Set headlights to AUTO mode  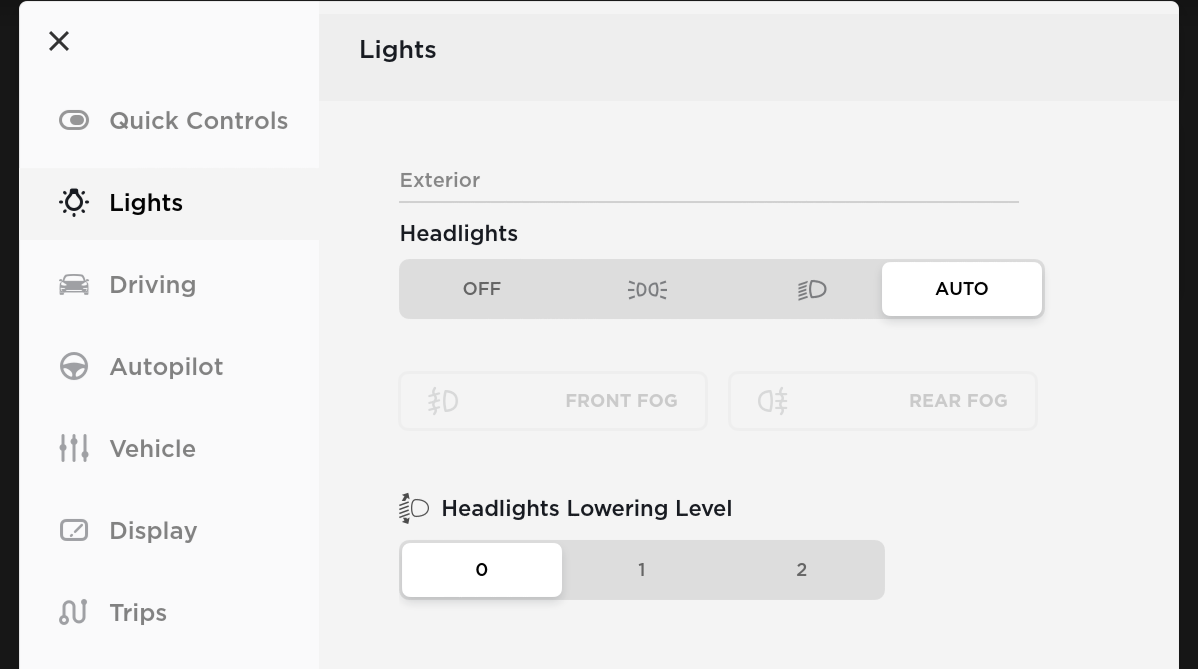pos(961,289)
